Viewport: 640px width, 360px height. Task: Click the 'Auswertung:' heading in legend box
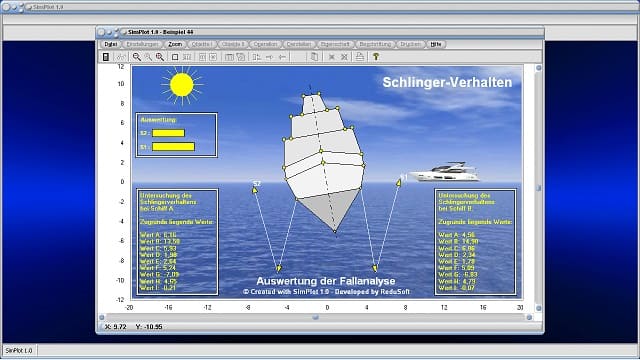pyautogui.click(x=158, y=120)
